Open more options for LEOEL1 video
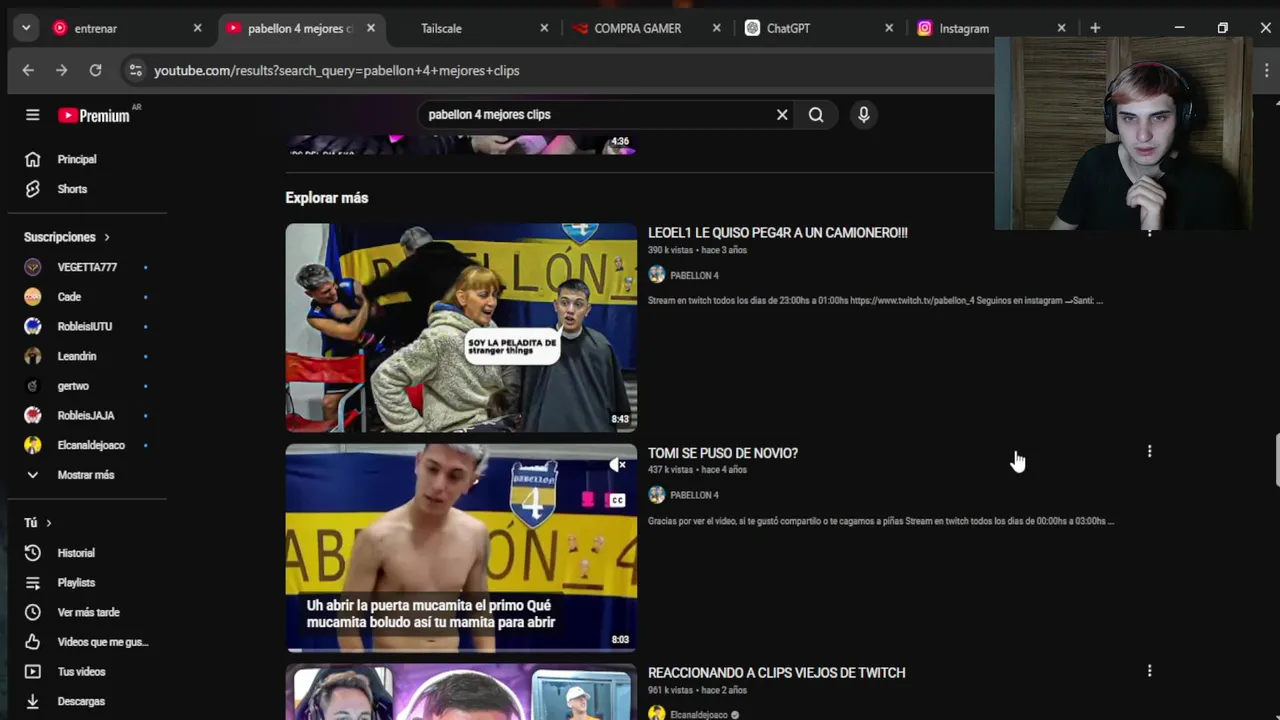The image size is (1280, 720). [1149, 232]
